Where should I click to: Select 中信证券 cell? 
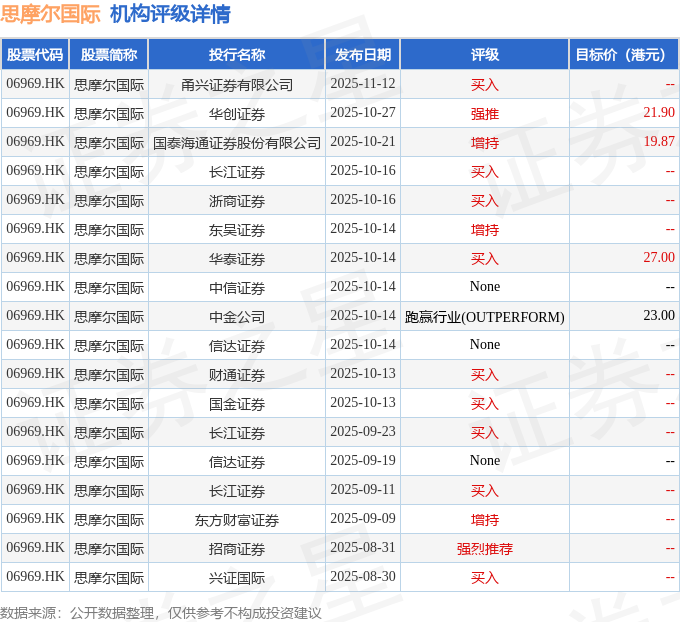(x=237, y=288)
